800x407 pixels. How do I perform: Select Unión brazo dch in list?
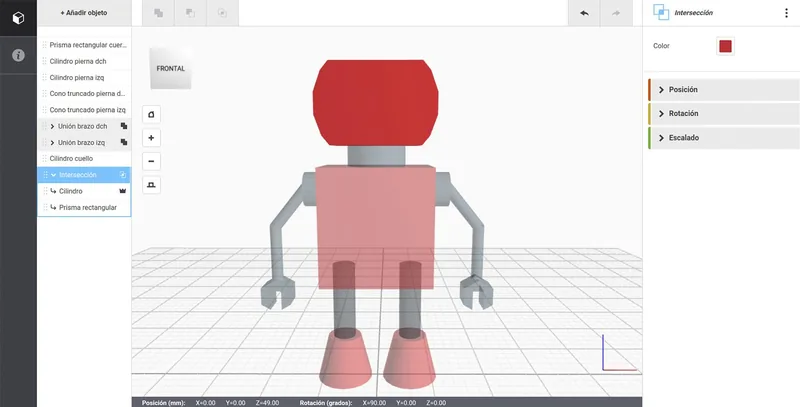coord(84,126)
